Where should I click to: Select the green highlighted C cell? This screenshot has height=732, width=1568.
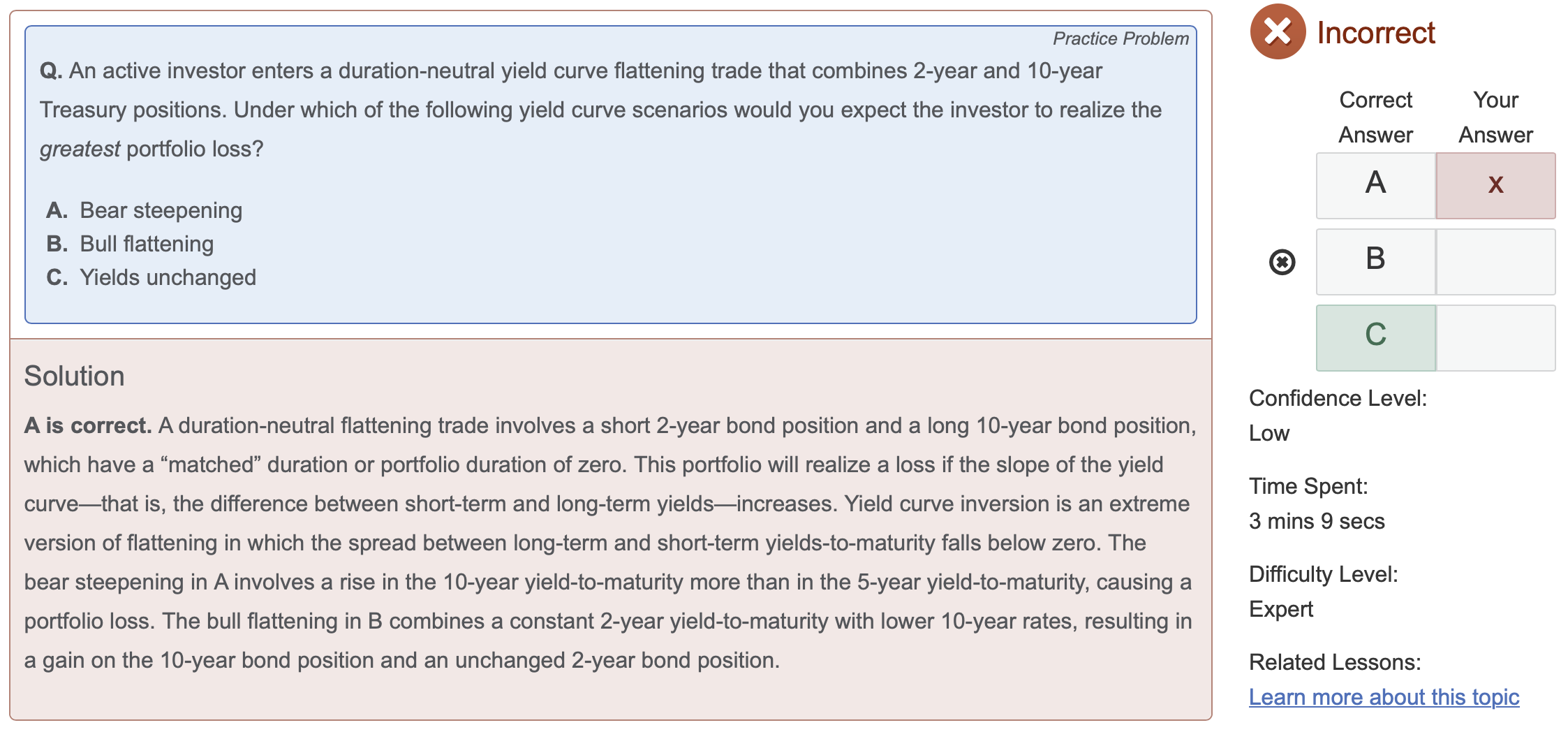tap(1375, 337)
